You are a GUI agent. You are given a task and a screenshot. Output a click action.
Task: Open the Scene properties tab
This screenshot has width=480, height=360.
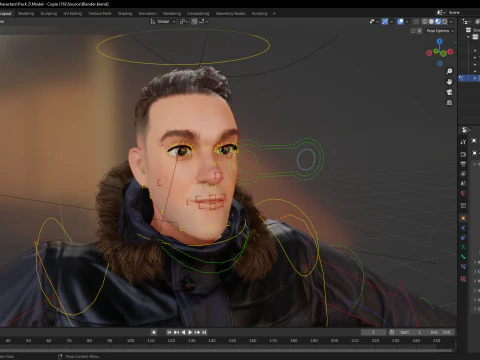[x=463, y=183]
